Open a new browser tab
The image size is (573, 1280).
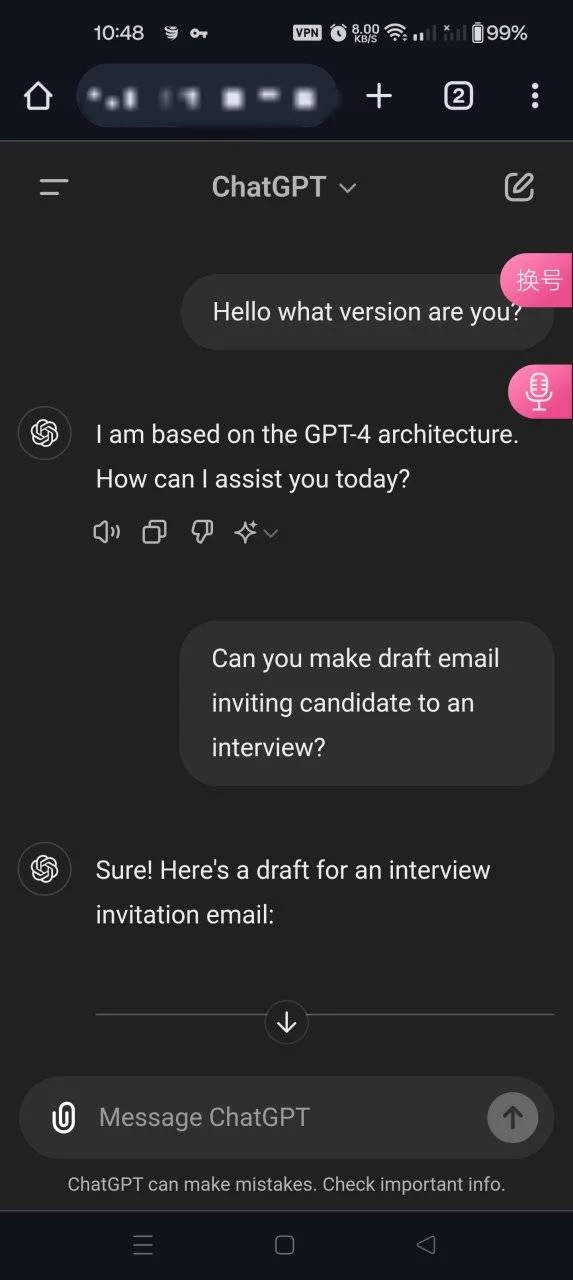(379, 96)
